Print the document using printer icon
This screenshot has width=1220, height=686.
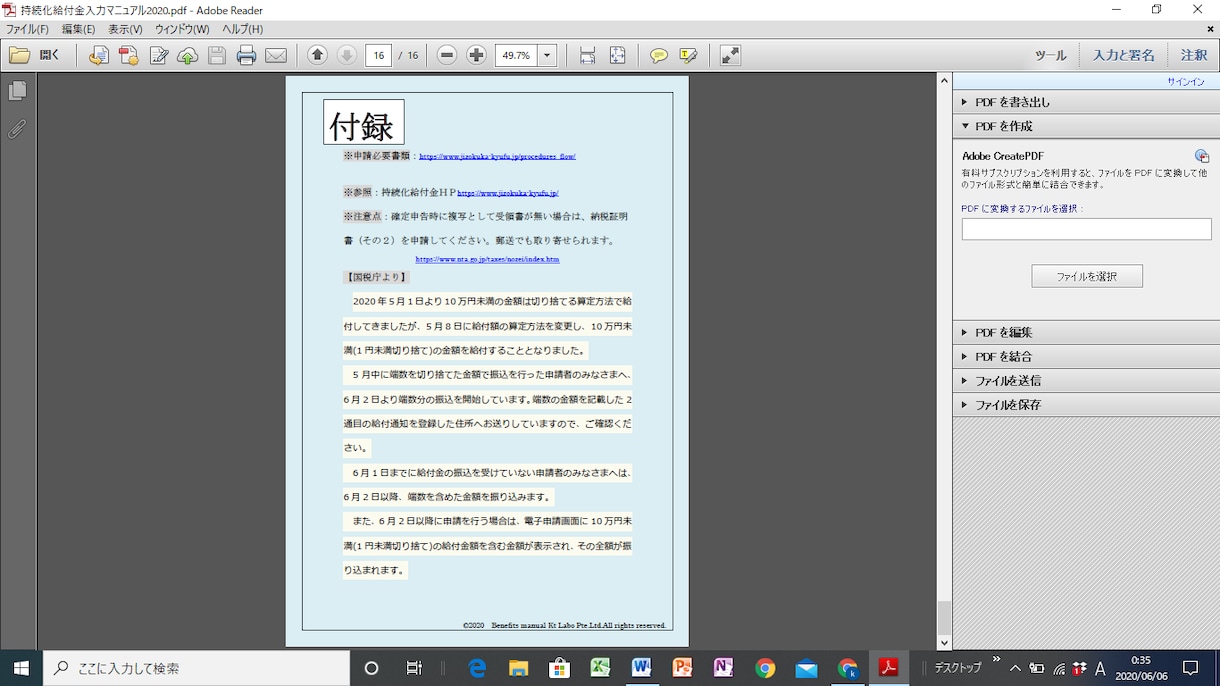246,56
